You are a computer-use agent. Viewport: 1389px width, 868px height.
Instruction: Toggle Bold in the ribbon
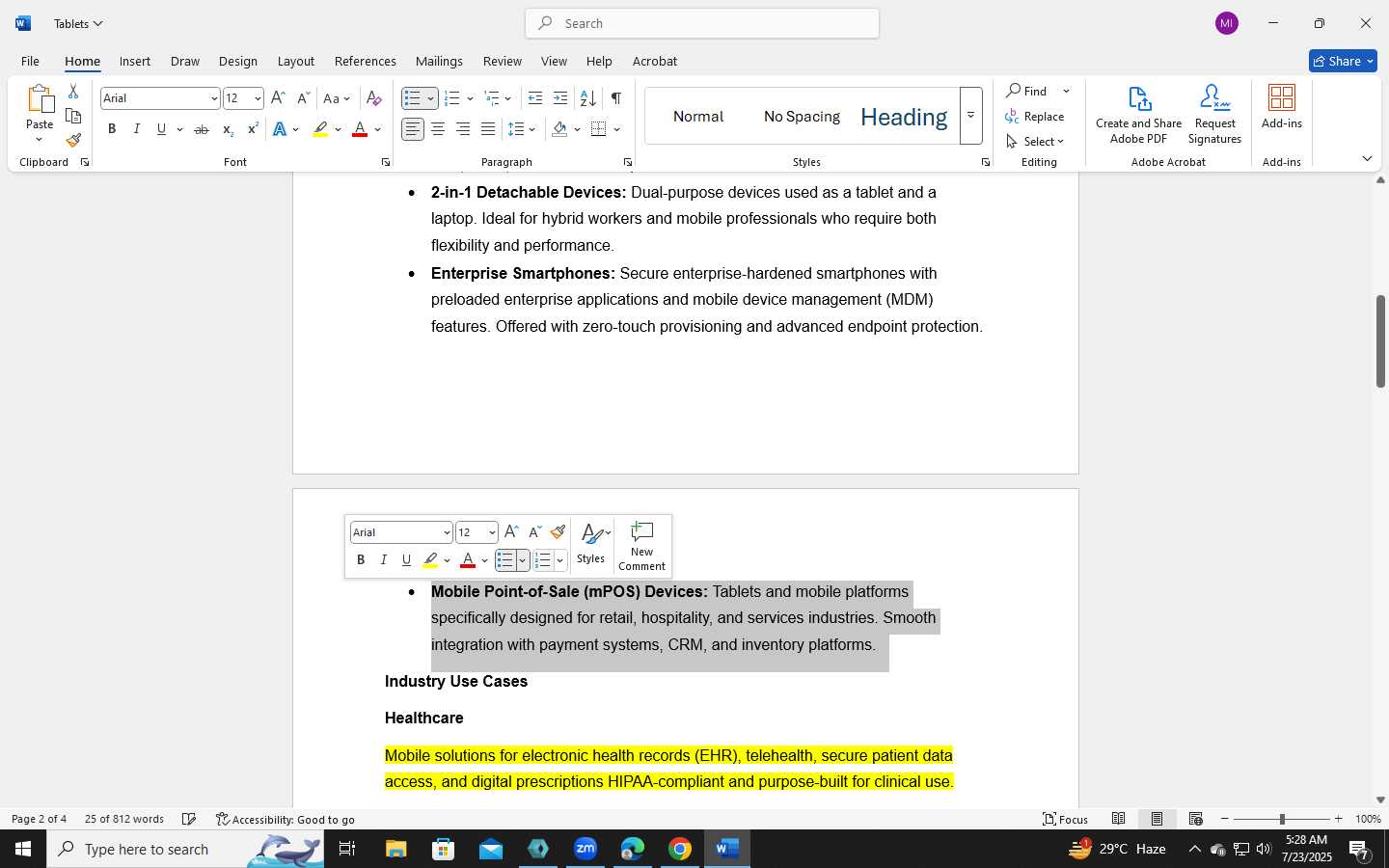(x=112, y=129)
